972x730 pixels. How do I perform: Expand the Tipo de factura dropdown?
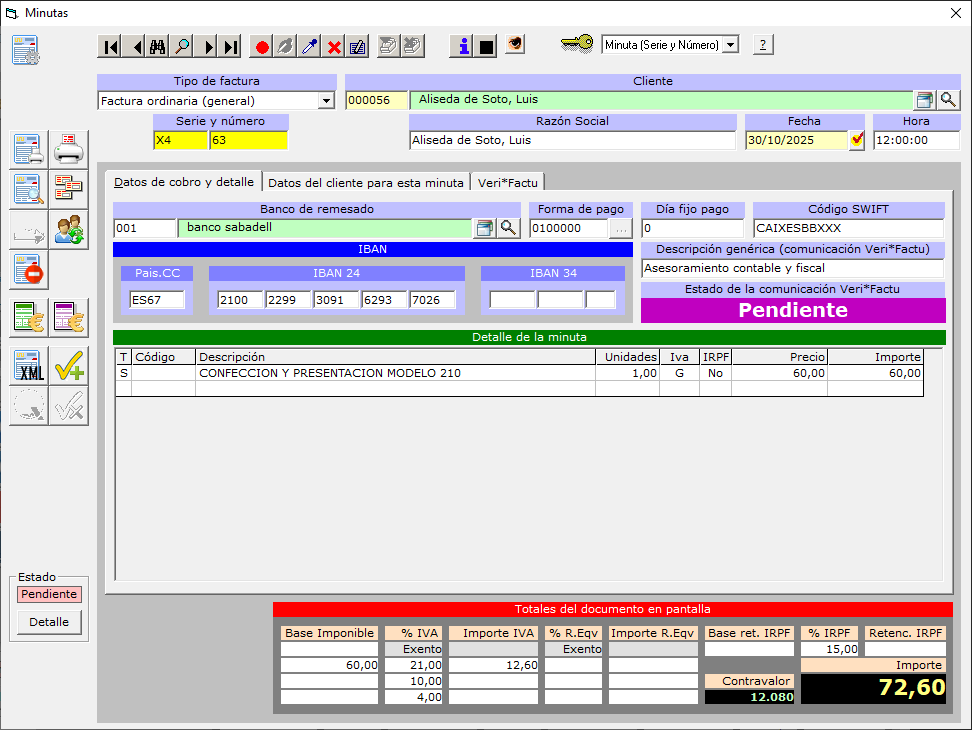pos(325,101)
